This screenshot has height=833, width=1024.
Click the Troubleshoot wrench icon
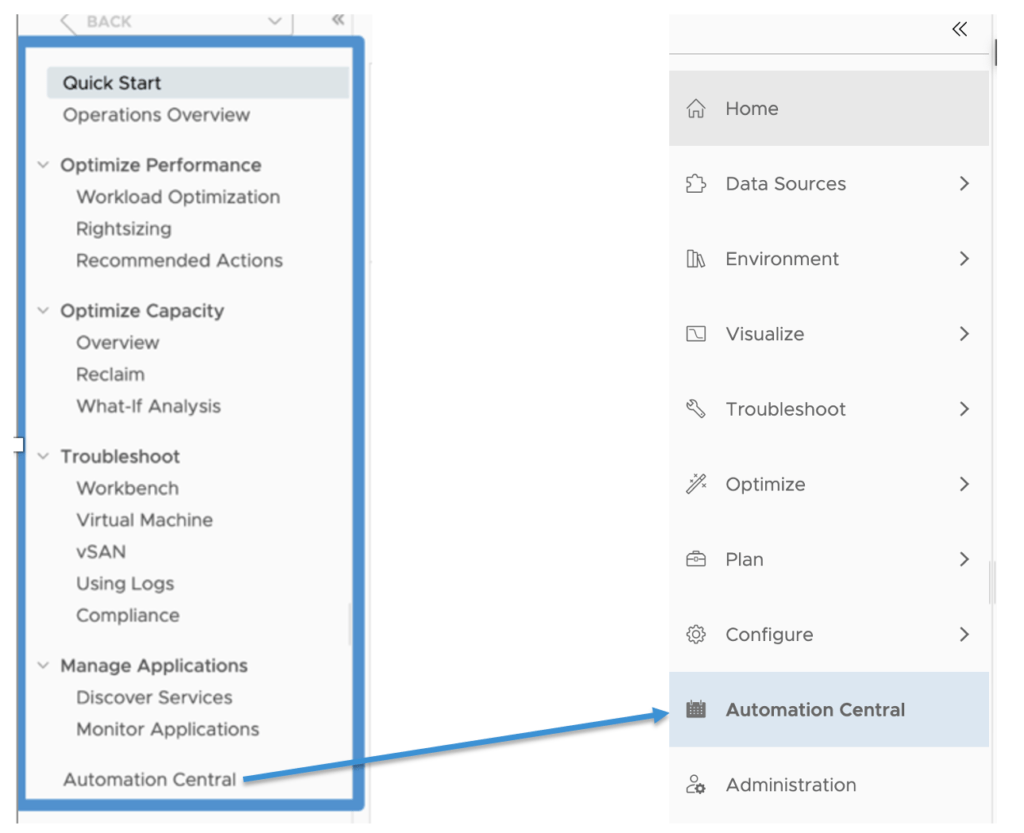[696, 409]
